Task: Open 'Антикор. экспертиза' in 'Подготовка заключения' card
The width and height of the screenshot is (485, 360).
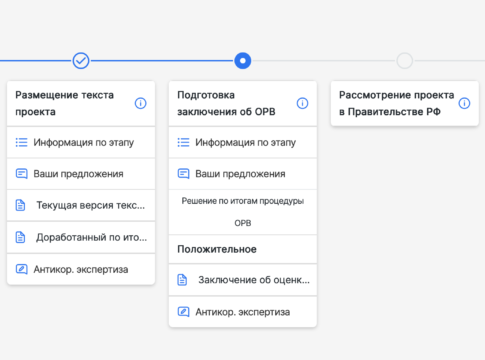Action: [243, 312]
